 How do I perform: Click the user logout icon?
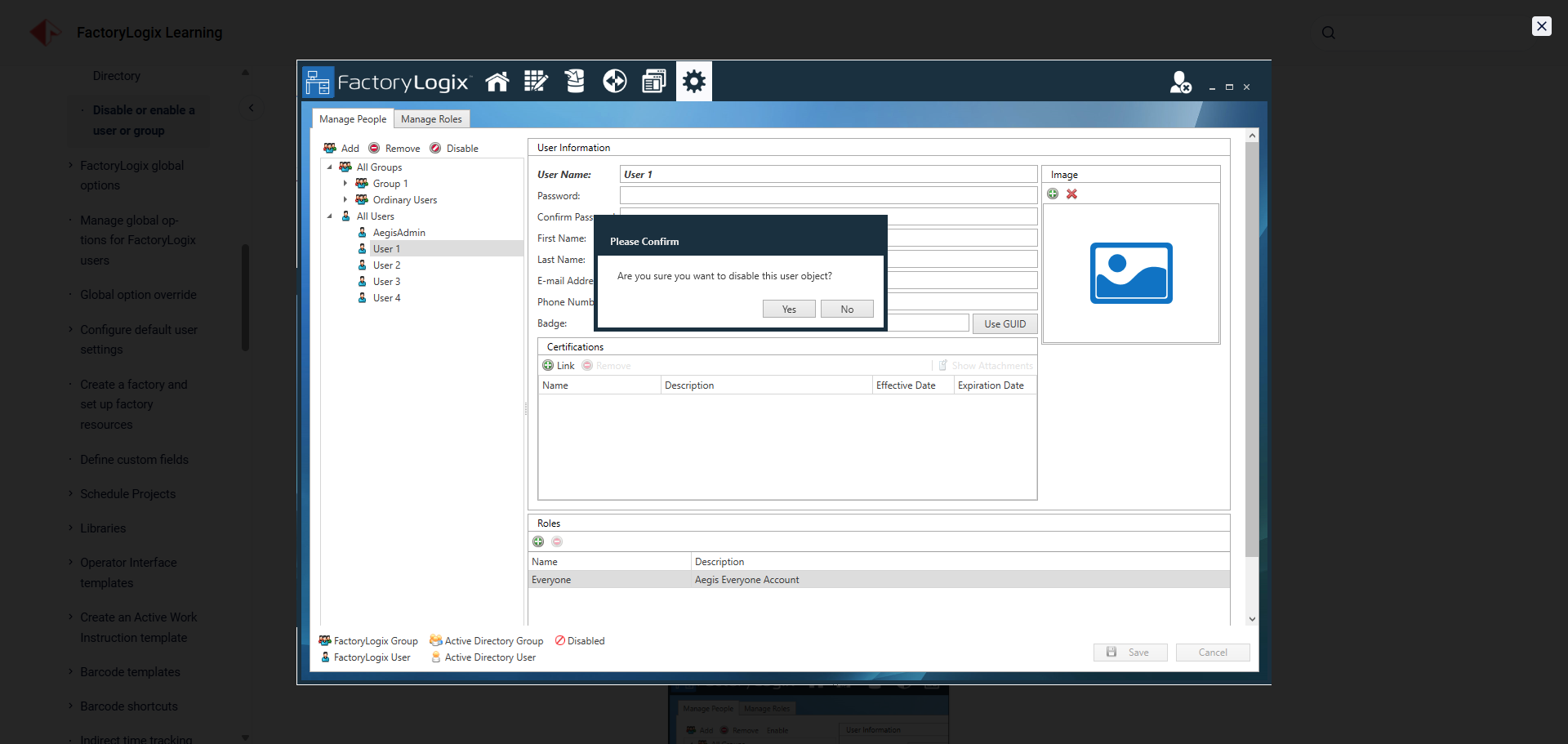click(x=1180, y=82)
